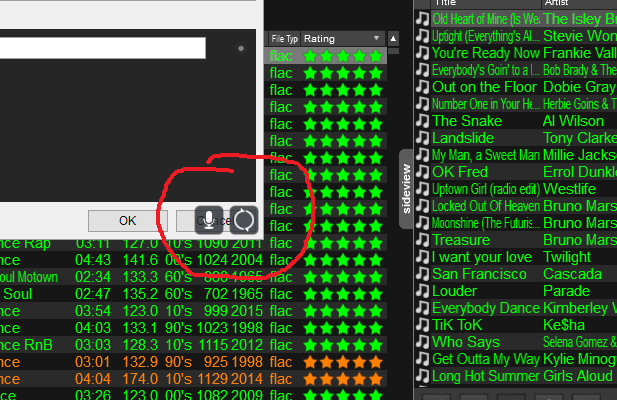Click the artist cell Dobie Gray
The width and height of the screenshot is (617, 400).
(x=579, y=87)
